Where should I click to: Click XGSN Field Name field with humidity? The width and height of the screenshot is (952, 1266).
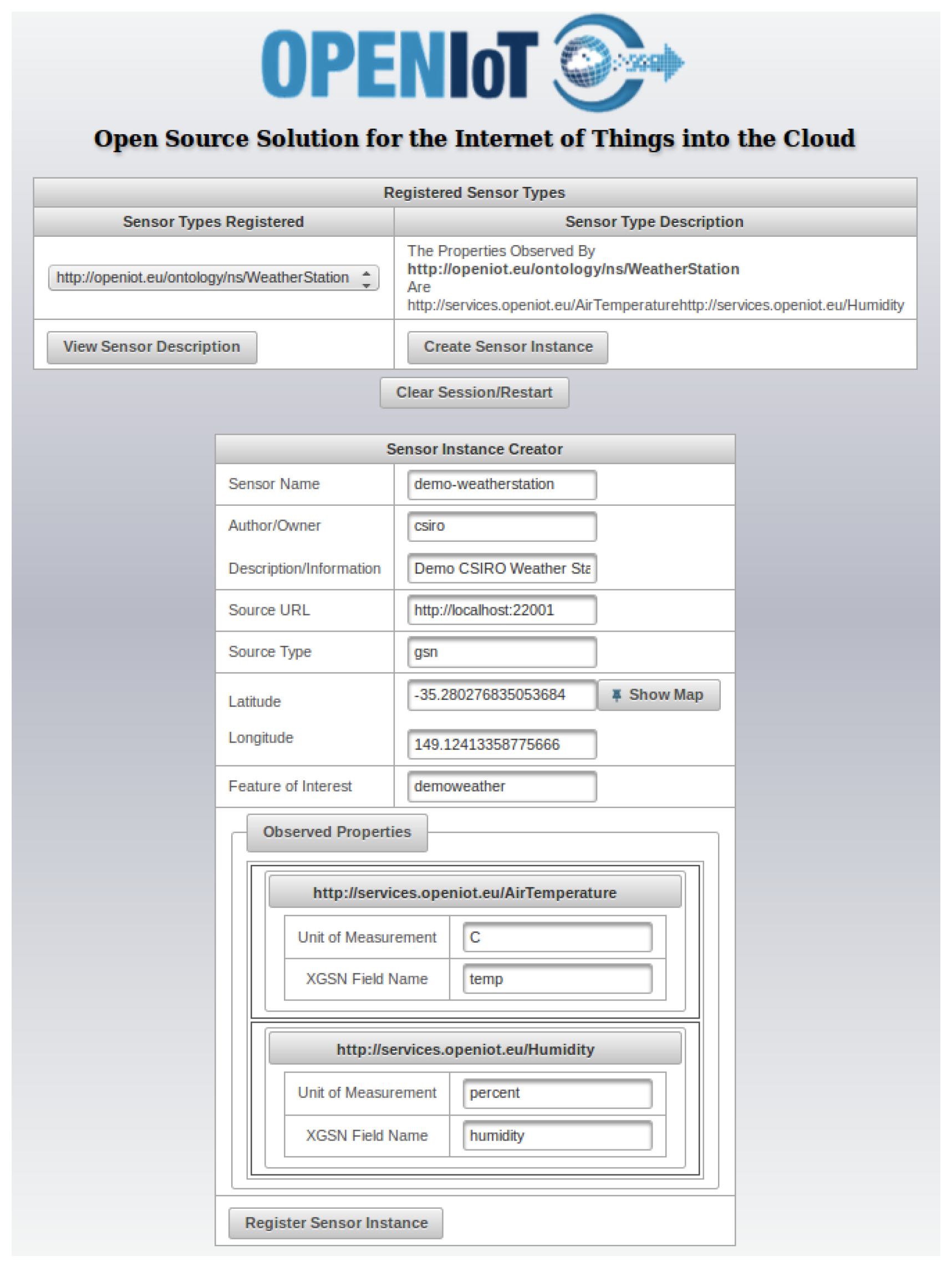point(557,1136)
